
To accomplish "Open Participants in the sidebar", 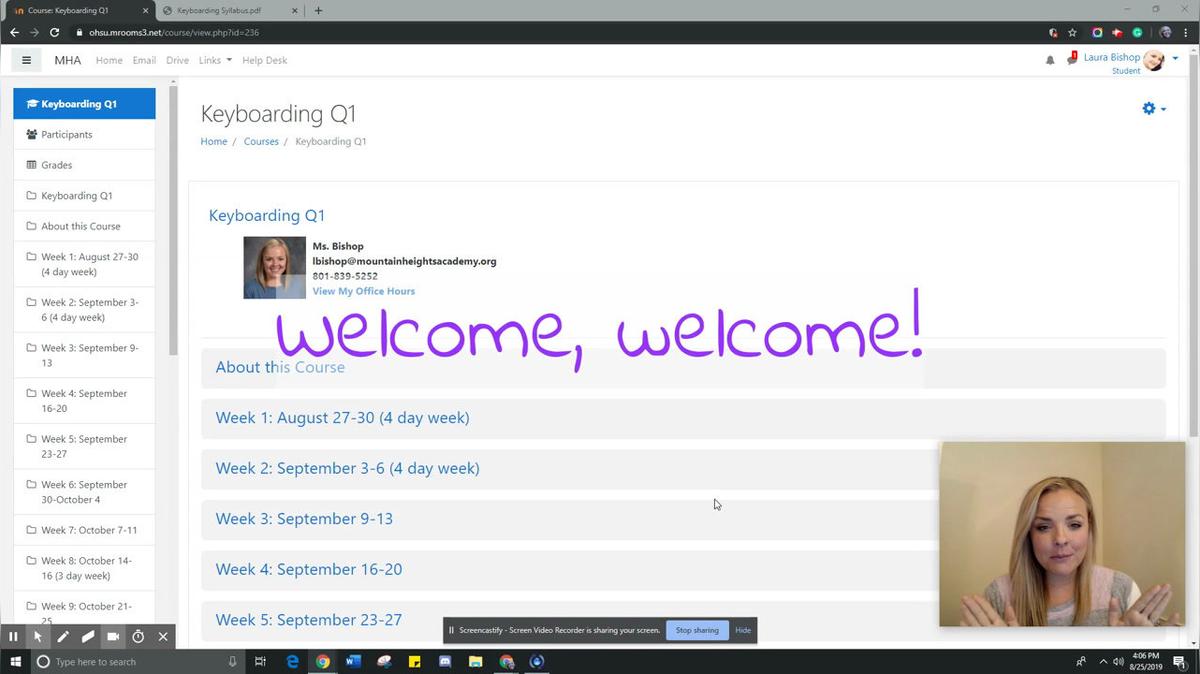I will coord(84,134).
